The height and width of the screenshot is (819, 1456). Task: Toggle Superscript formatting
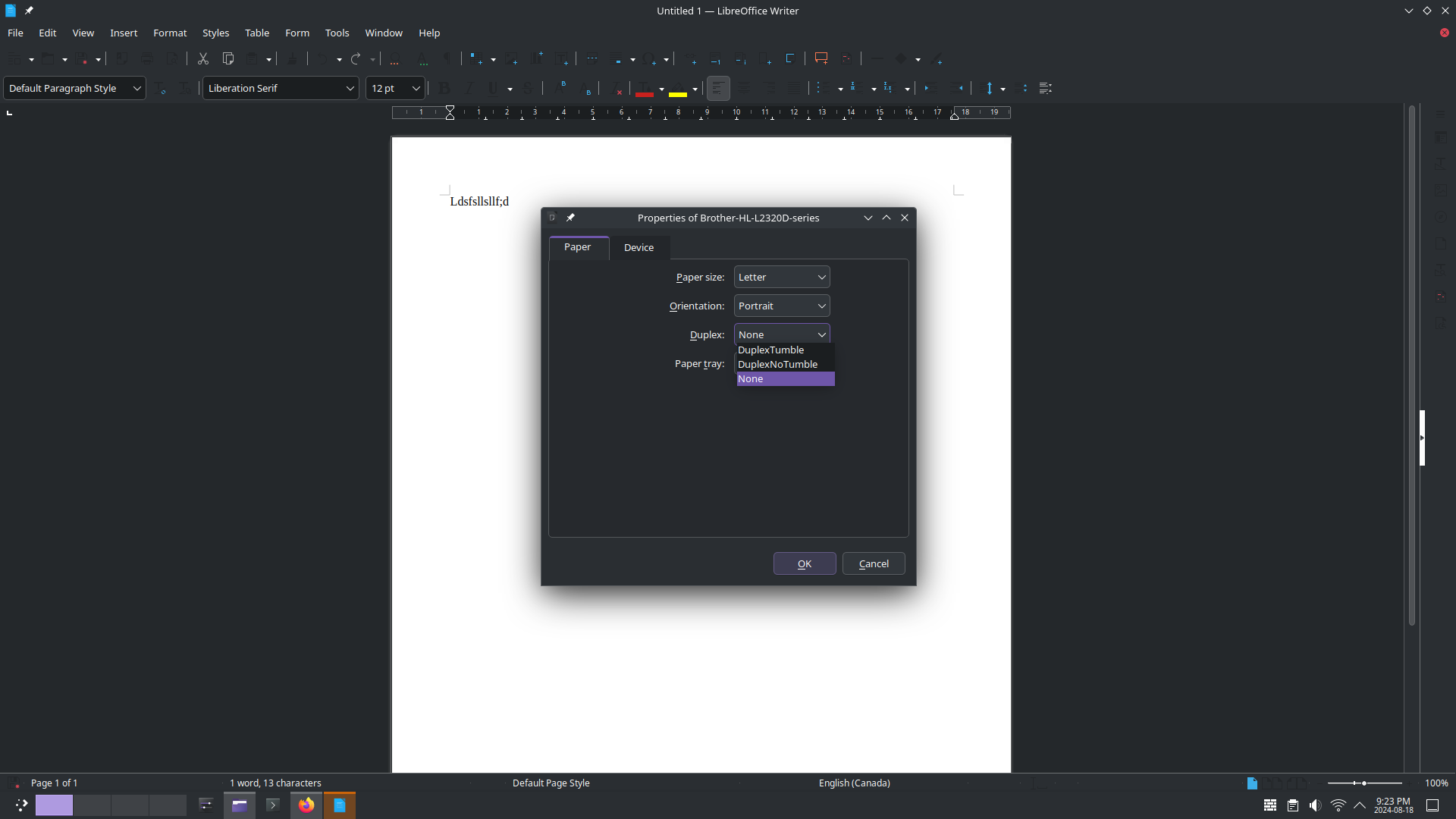560,88
